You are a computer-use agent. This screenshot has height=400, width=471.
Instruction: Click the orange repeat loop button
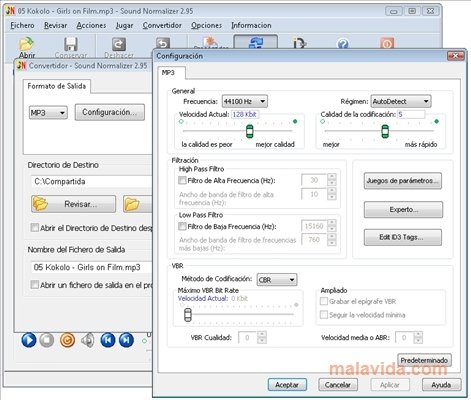point(67,340)
